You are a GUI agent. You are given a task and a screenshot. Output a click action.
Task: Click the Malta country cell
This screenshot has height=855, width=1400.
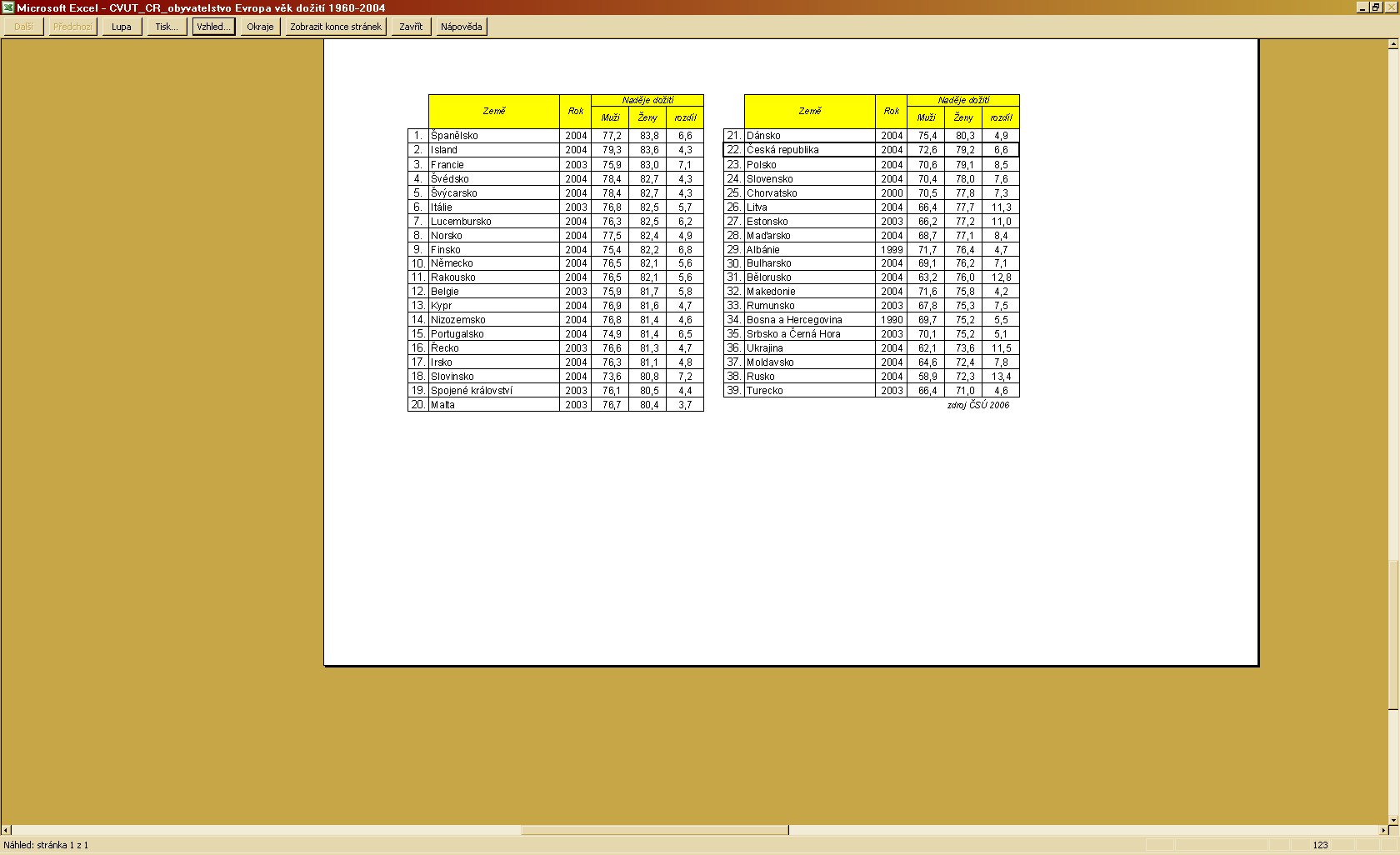[494, 405]
